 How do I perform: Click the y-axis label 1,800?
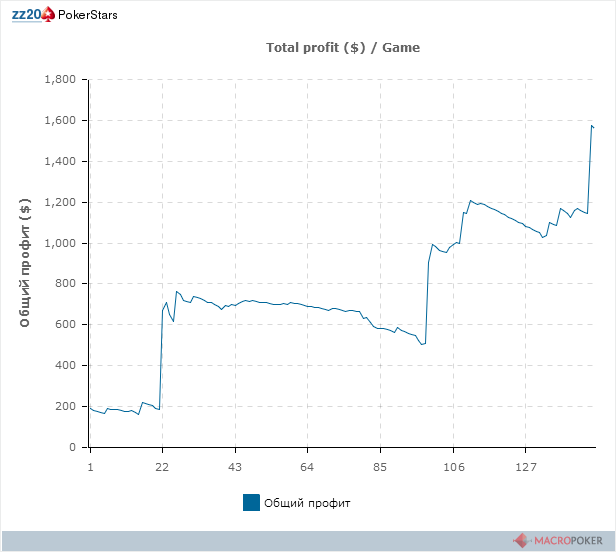pos(60,79)
